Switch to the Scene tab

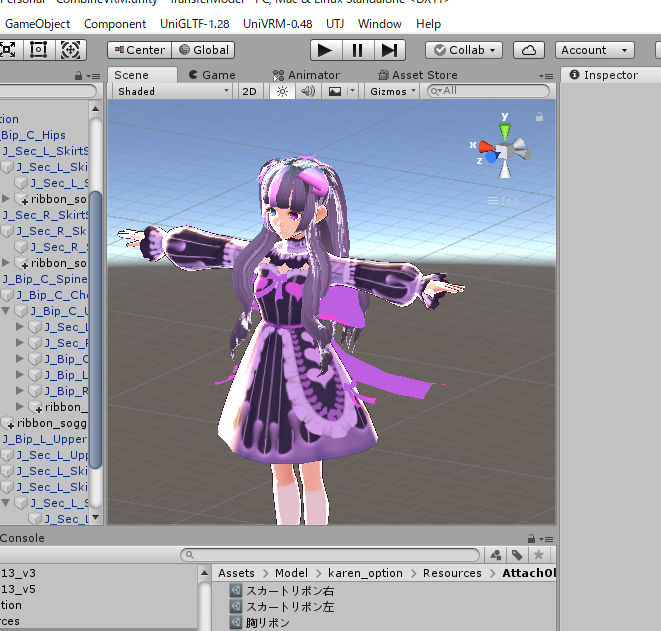[141, 75]
